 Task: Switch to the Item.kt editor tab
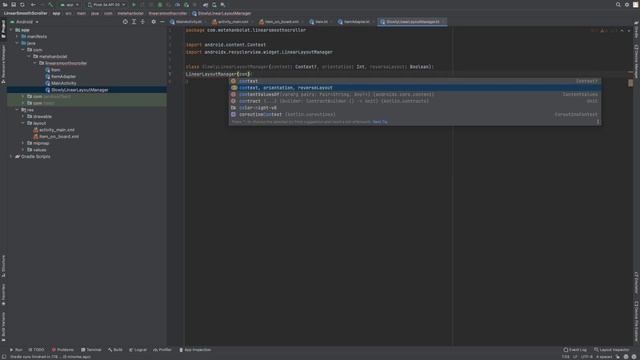tap(319, 22)
